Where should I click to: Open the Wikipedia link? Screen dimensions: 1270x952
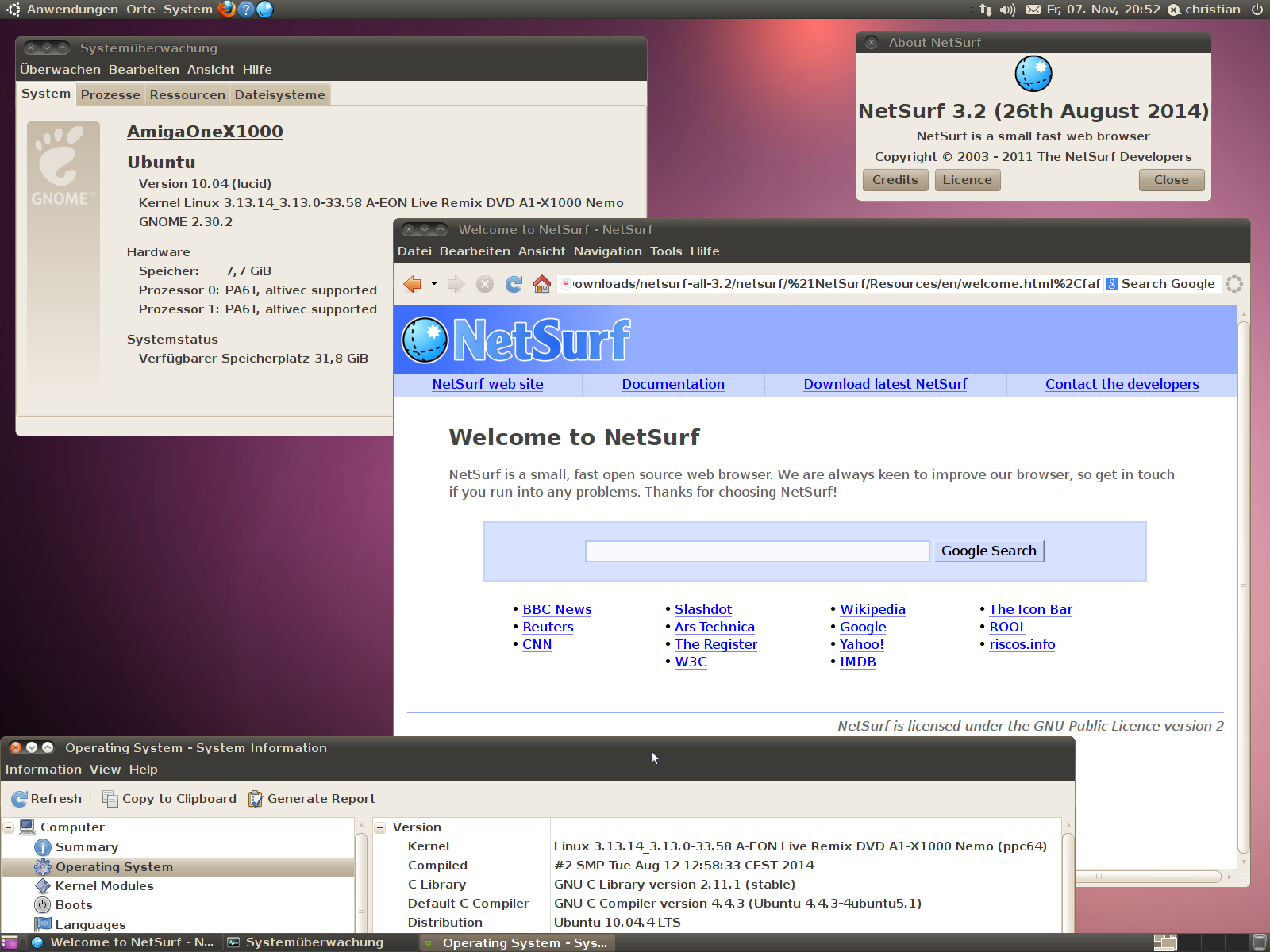tap(872, 609)
